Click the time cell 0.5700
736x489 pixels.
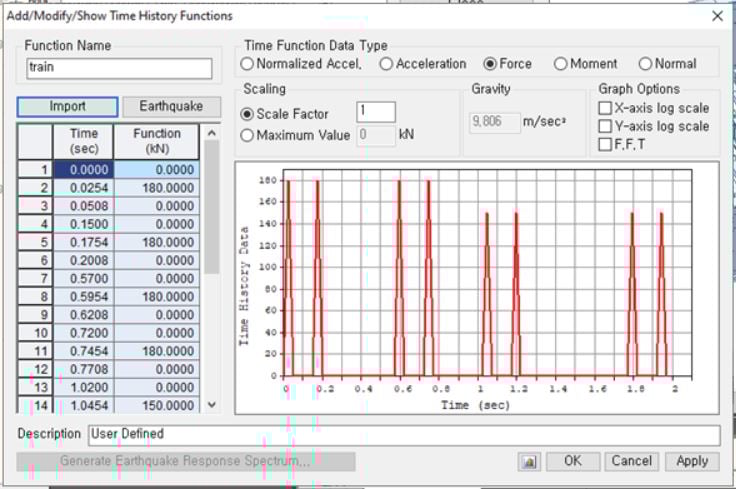click(x=84, y=279)
